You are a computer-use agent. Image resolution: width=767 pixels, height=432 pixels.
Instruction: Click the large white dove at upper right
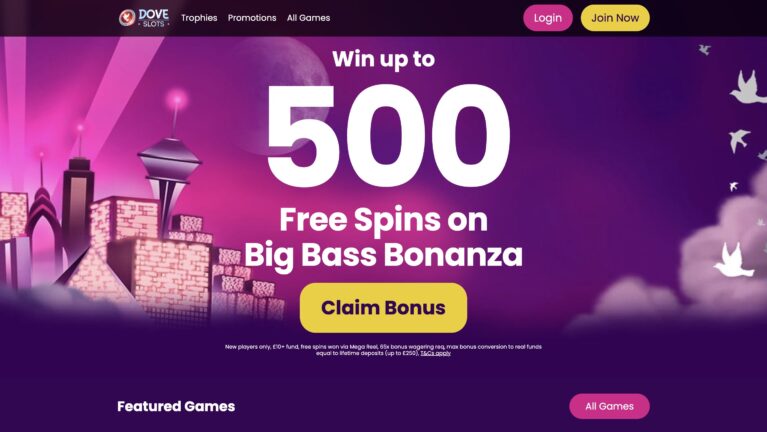click(x=748, y=87)
